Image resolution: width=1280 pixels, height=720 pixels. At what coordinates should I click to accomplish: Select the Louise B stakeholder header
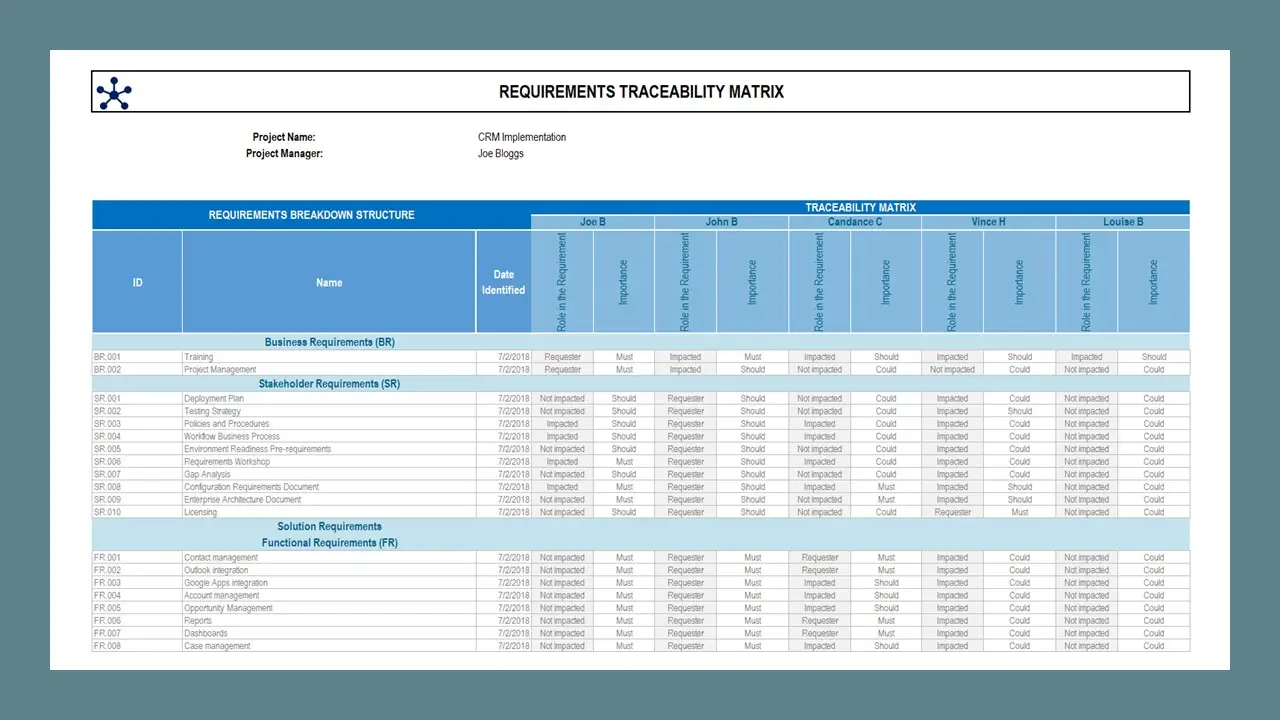(1123, 222)
